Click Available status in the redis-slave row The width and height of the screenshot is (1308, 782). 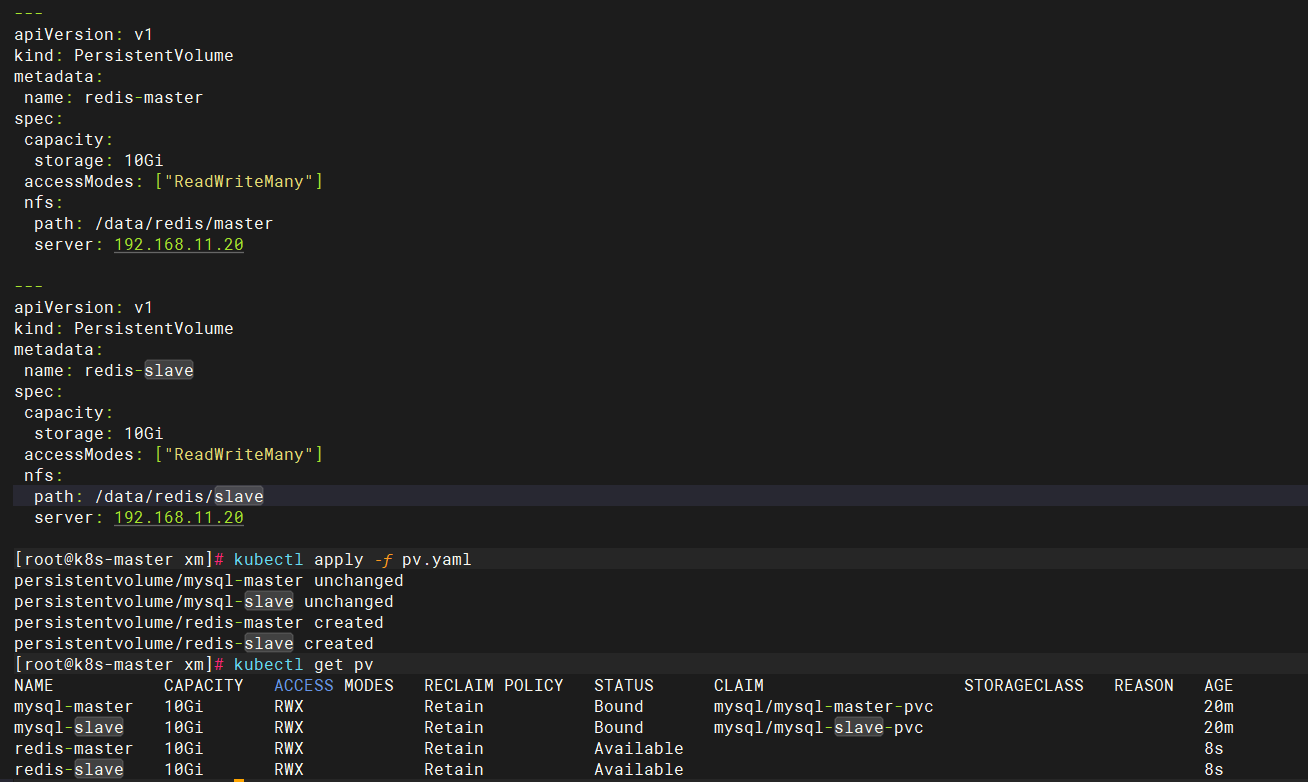(x=639, y=769)
